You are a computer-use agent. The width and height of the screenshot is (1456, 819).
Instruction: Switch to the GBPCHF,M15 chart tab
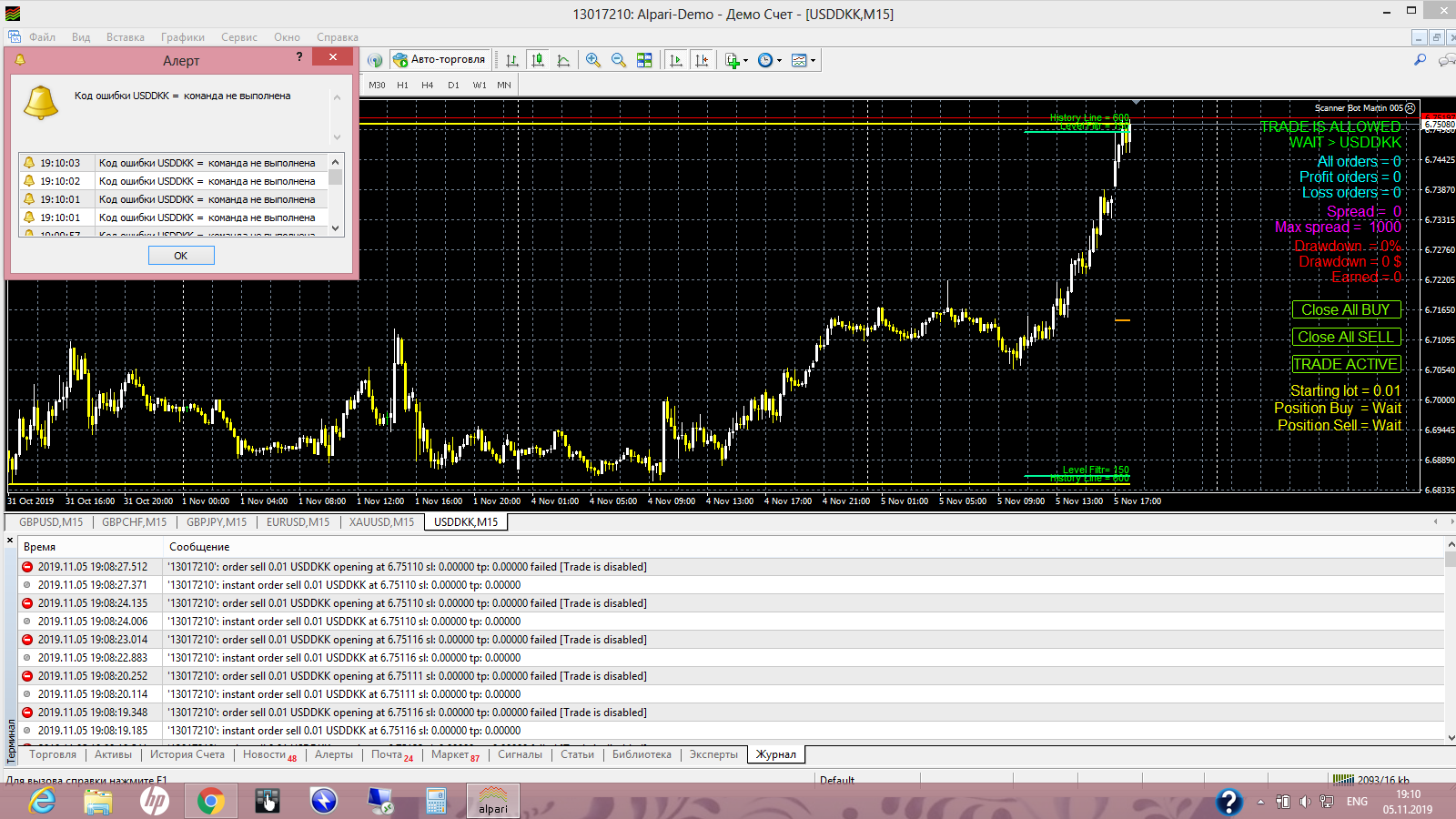[x=135, y=522]
